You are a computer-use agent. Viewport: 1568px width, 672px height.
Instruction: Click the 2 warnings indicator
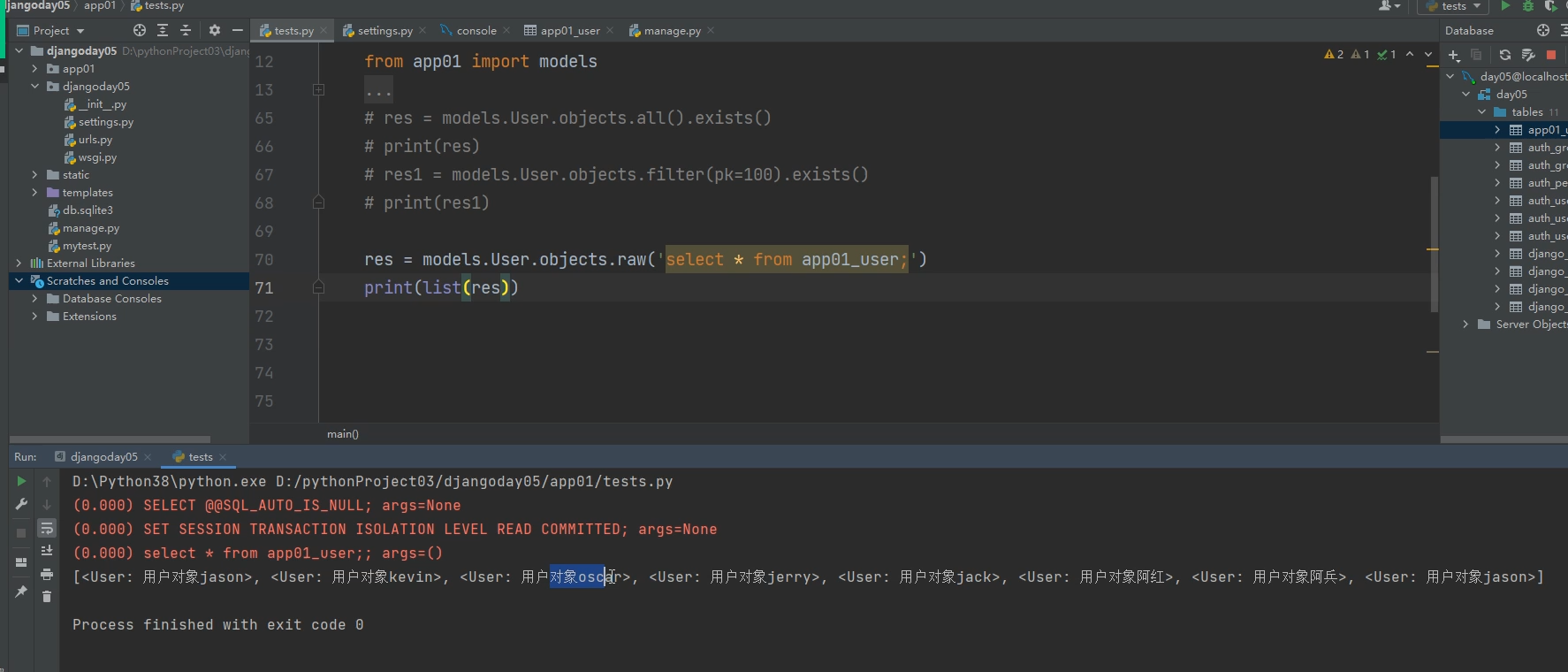[1334, 55]
